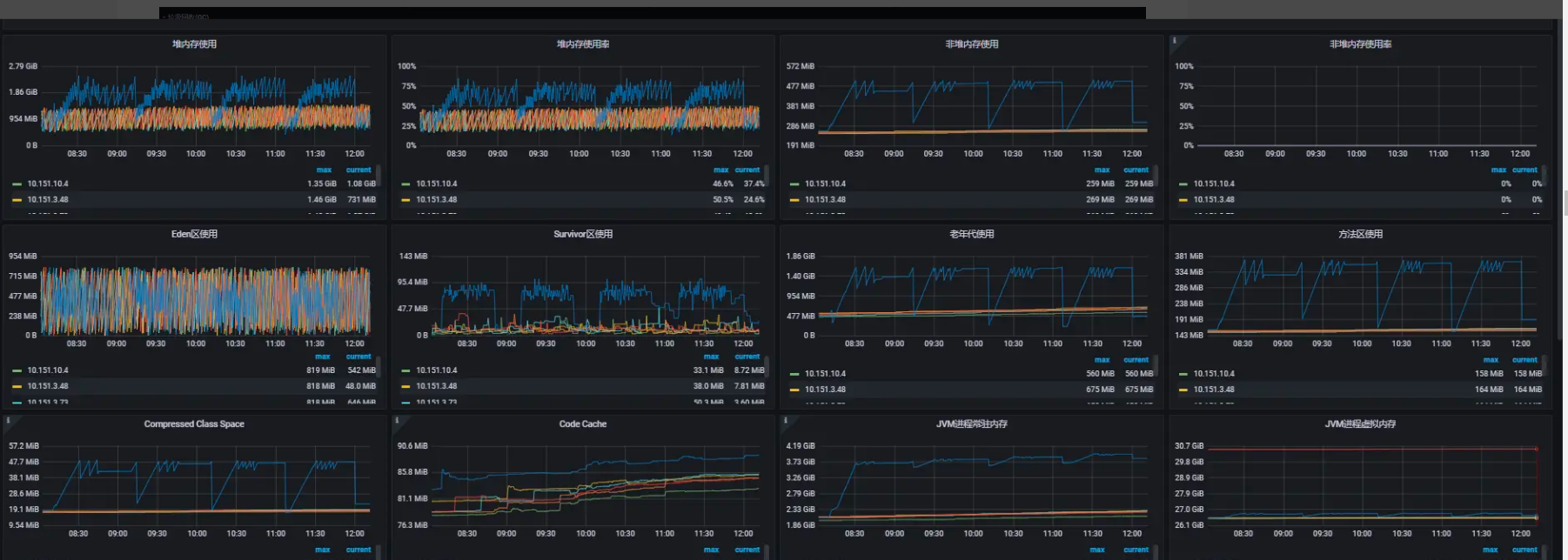The image size is (1568, 560).
Task: Click current value 731 MiB in 堆内存使用 legend
Action: click(x=362, y=199)
